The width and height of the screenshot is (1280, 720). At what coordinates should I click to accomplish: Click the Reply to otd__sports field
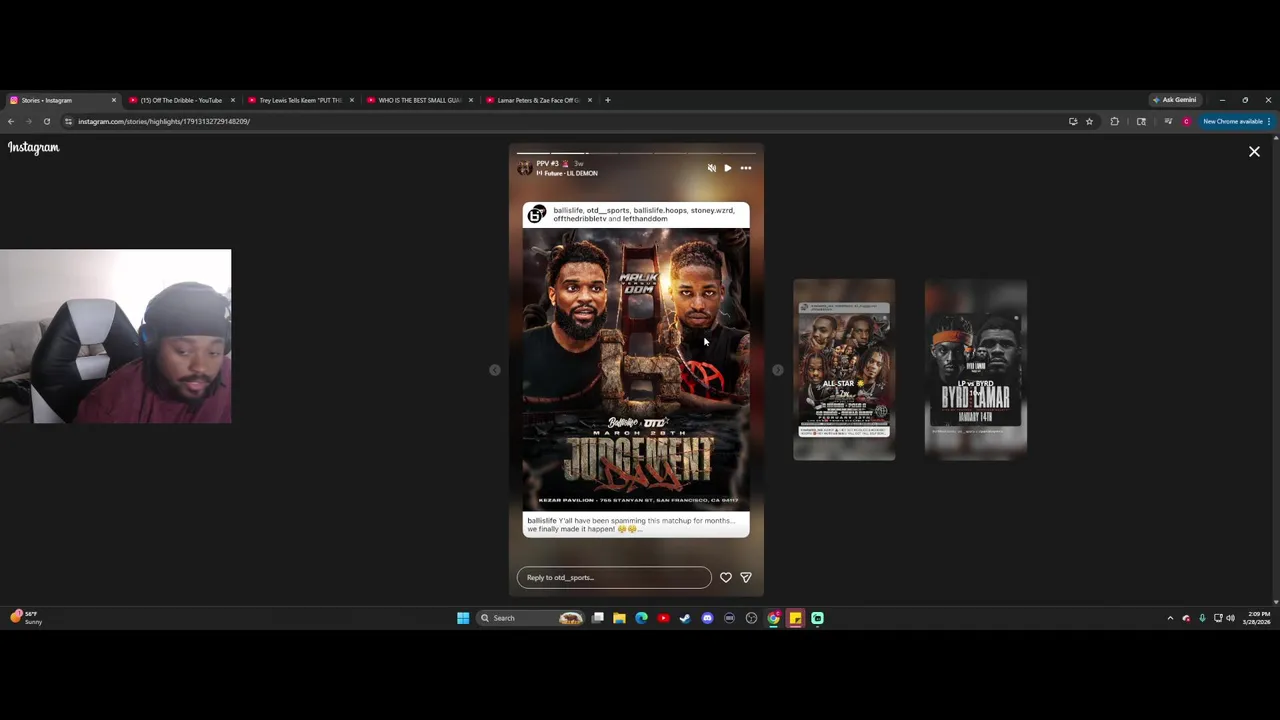click(x=614, y=577)
